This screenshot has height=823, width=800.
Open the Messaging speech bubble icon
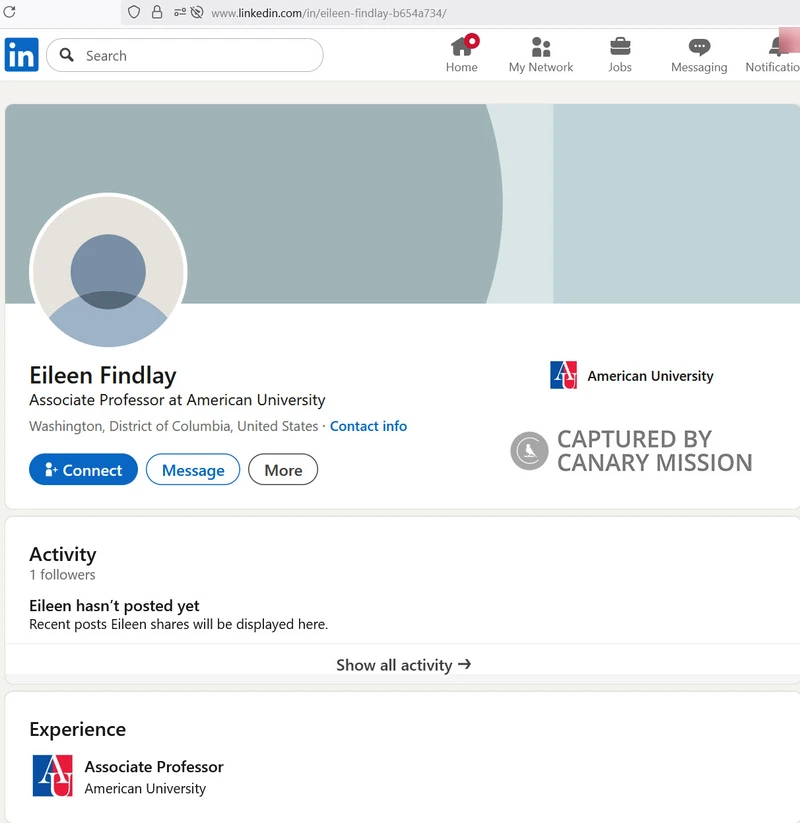(699, 47)
